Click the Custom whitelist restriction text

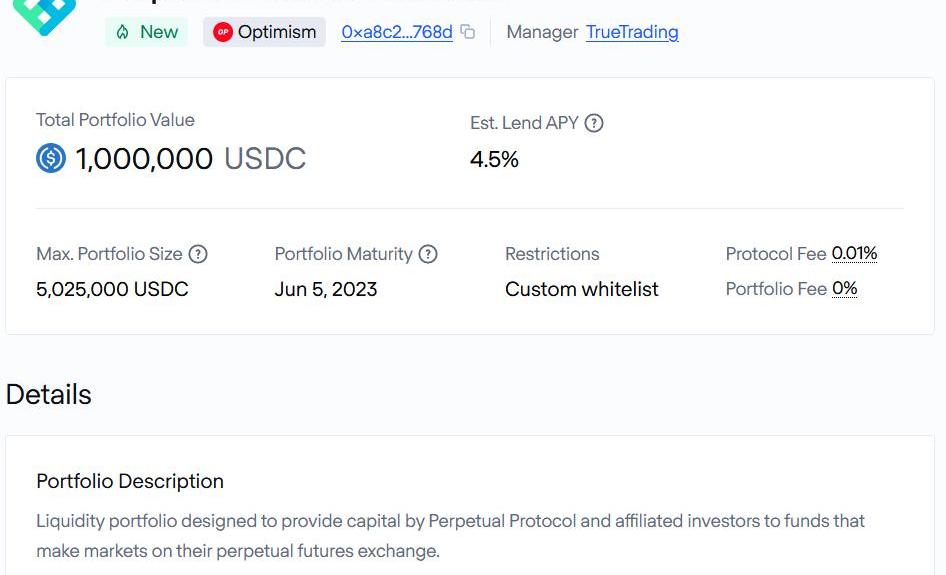581,289
